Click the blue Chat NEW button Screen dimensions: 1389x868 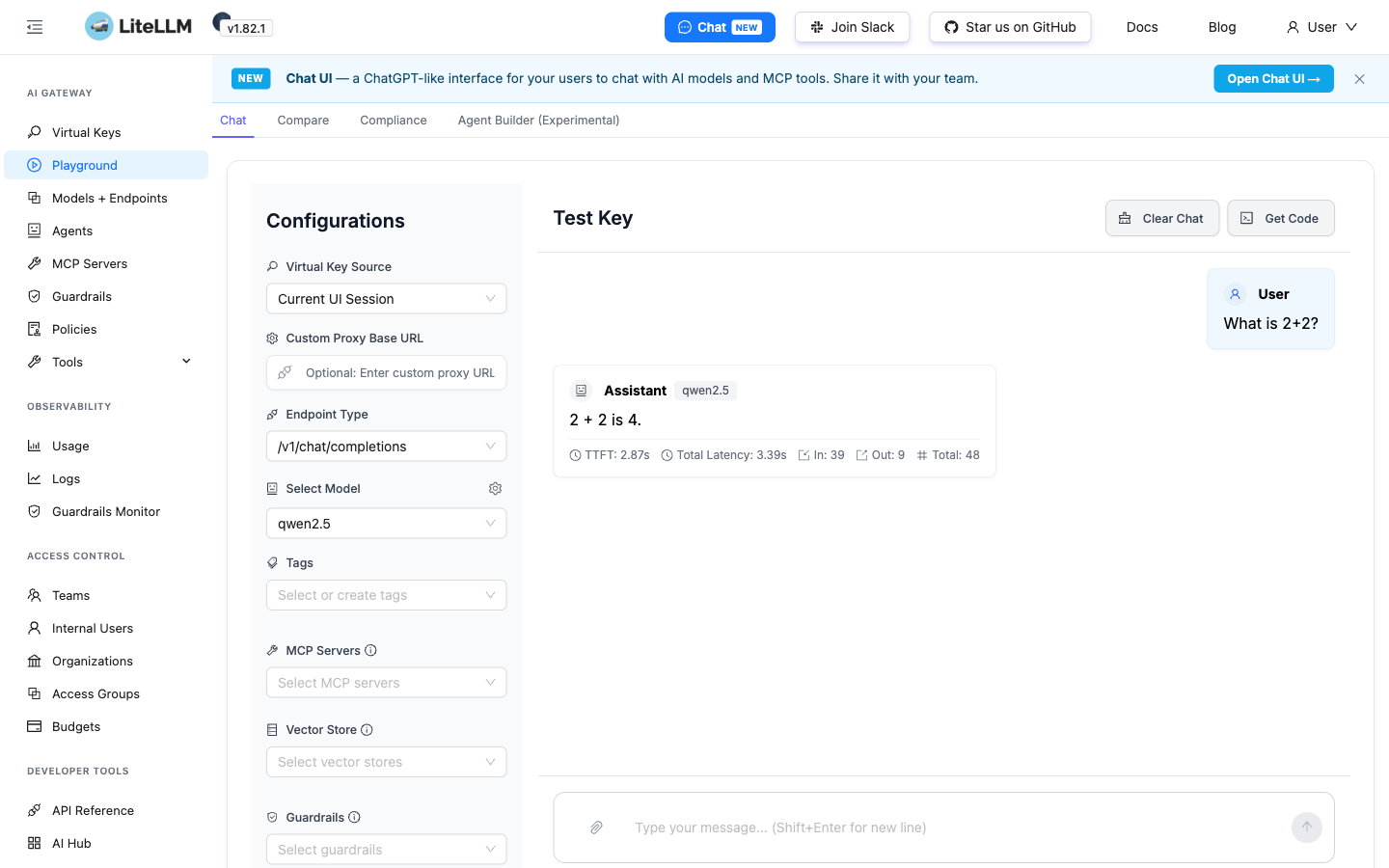pos(720,27)
